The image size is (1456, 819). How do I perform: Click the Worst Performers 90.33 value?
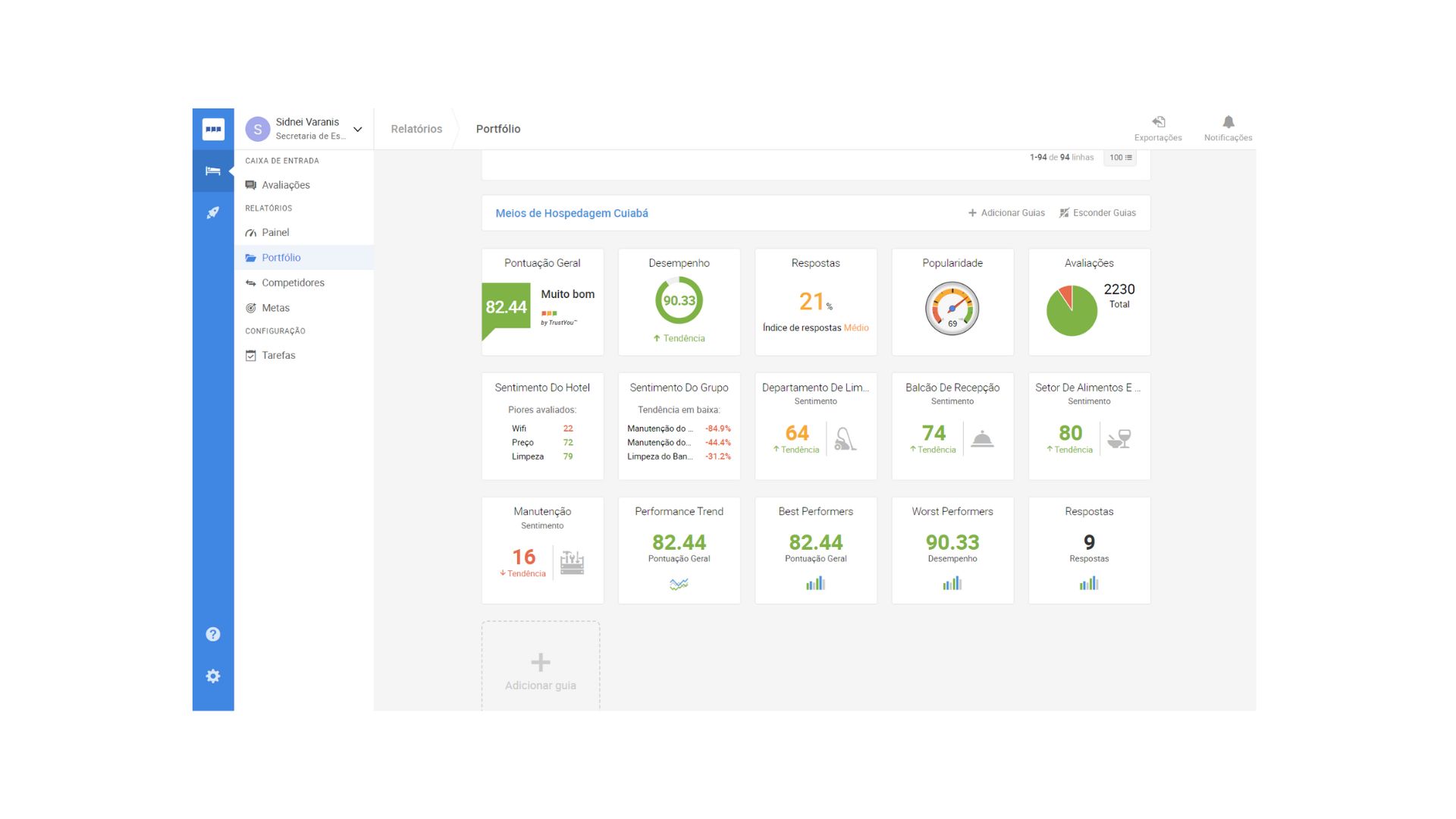(x=952, y=542)
